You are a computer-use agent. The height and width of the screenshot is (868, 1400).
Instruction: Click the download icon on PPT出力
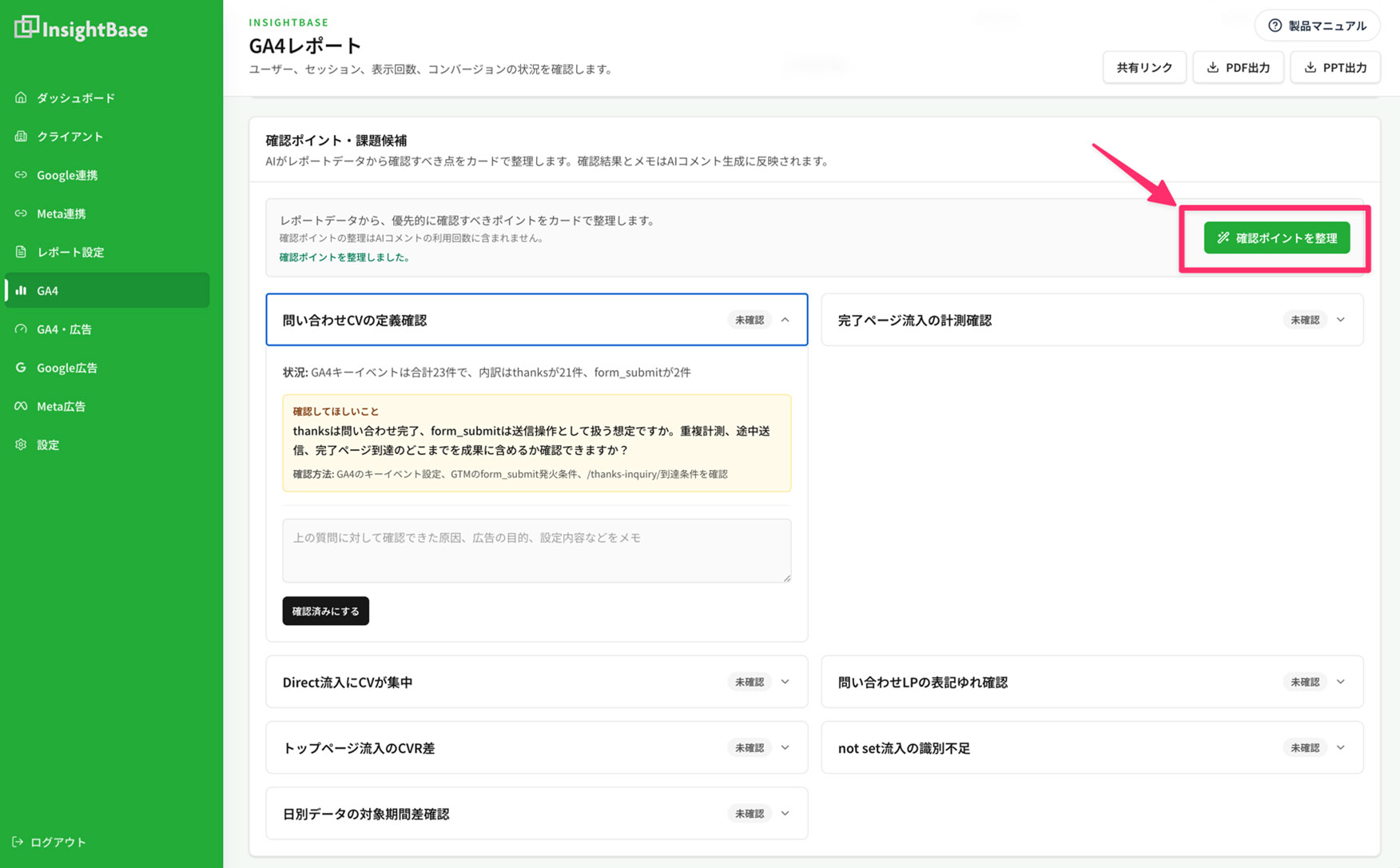[x=1310, y=67]
